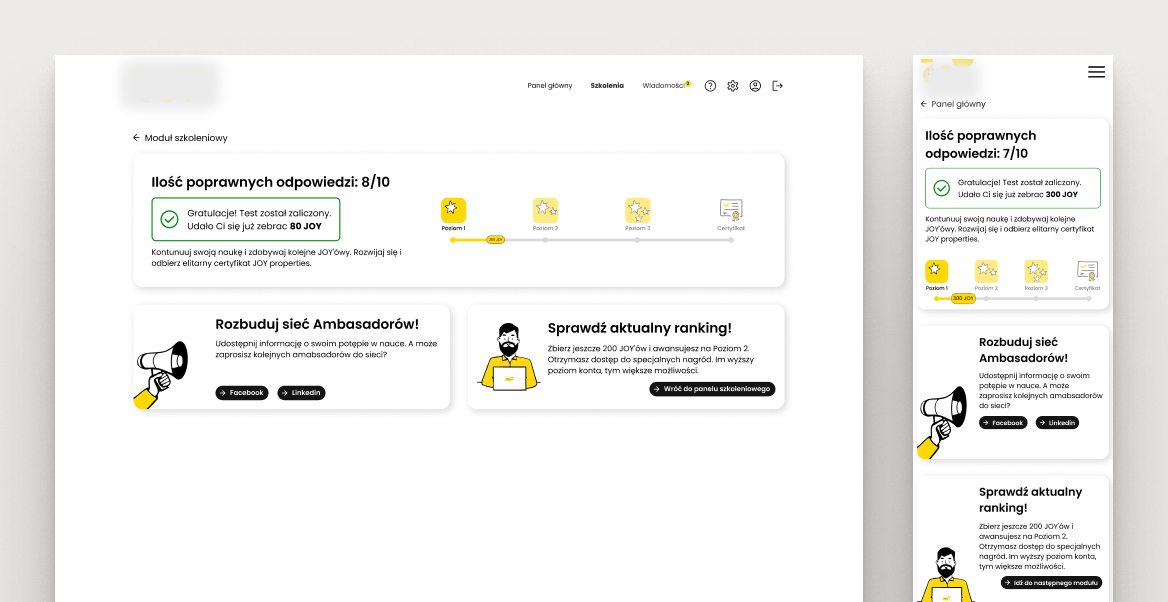Open Szkolenia in top navigation
Screen dimensions: 1168x602
607,86
